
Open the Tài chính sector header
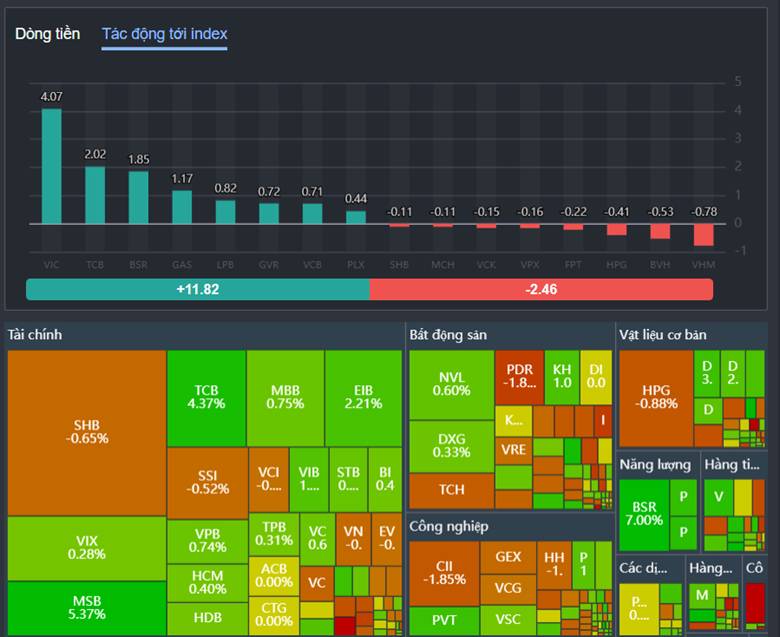pyautogui.click(x=35, y=335)
